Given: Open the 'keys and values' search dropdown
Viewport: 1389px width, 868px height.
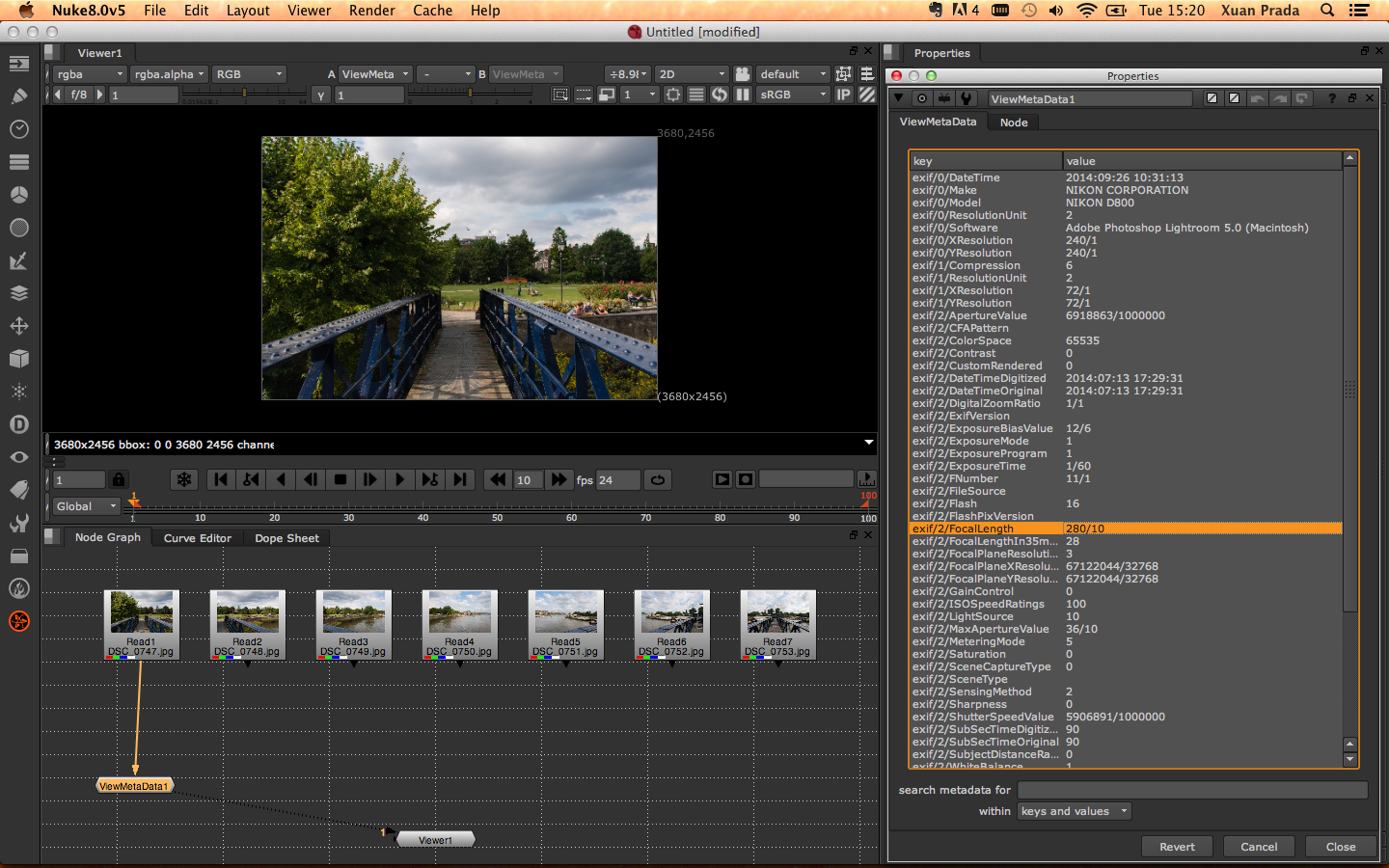Looking at the screenshot, I should click(1074, 811).
